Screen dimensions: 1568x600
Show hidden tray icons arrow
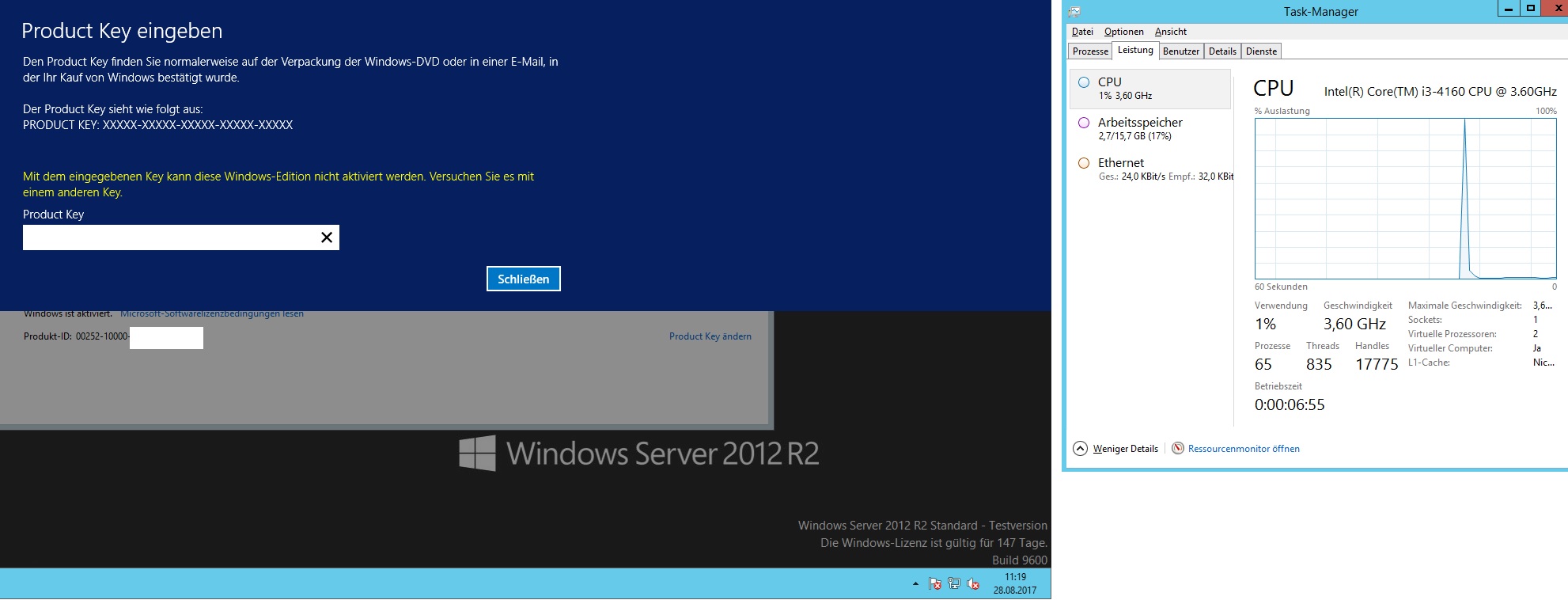(x=915, y=584)
